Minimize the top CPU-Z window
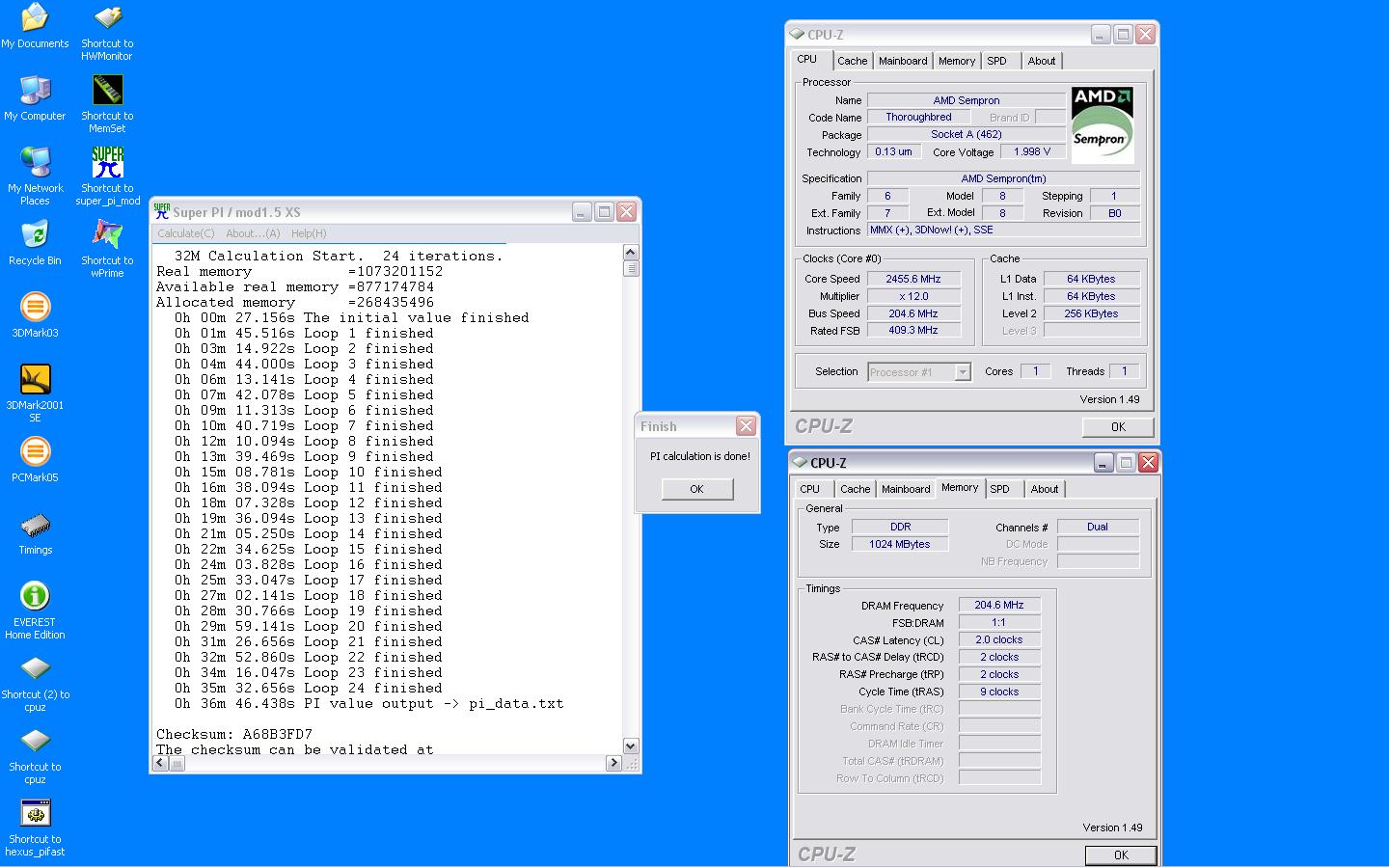 pyautogui.click(x=1101, y=34)
